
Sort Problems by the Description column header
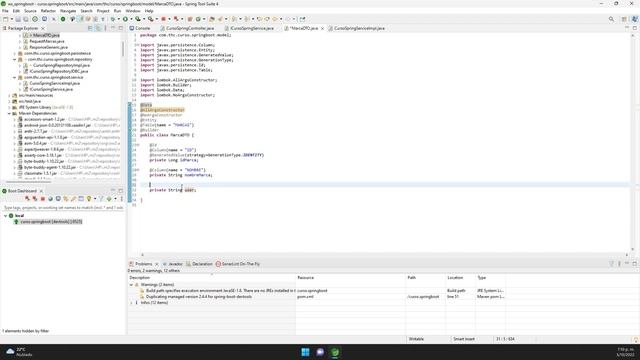pos(211,278)
